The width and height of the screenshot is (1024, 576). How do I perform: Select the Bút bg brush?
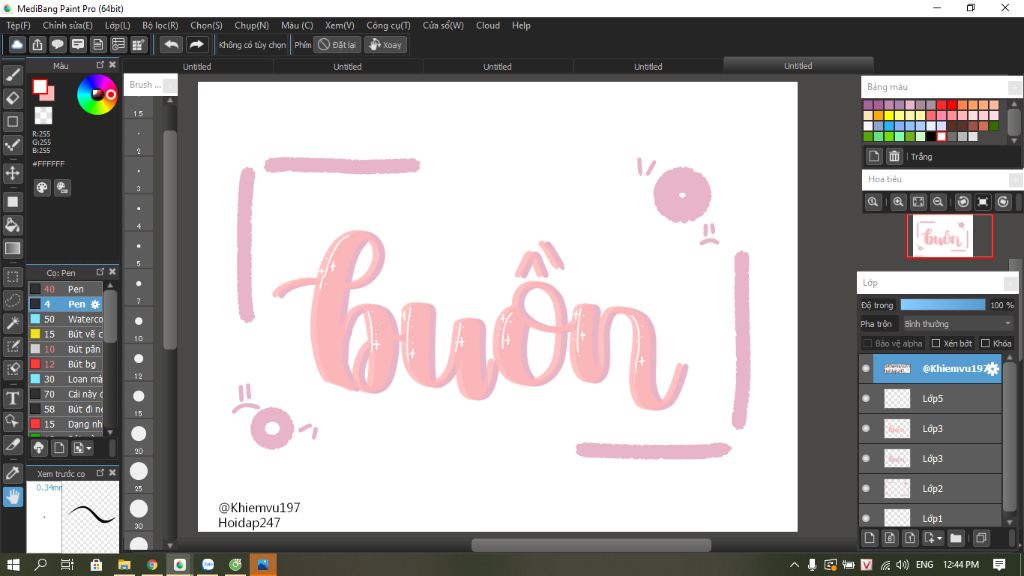[66, 364]
